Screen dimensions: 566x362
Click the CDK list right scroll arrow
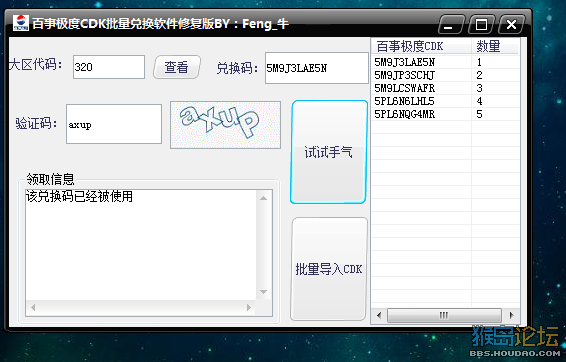pyautogui.click(x=511, y=315)
